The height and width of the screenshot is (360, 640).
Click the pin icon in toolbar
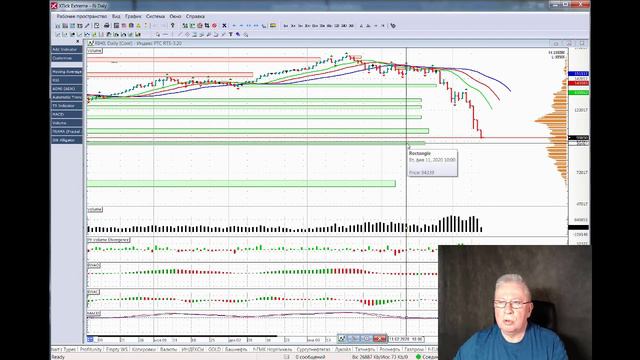pyautogui.click(x=173, y=26)
